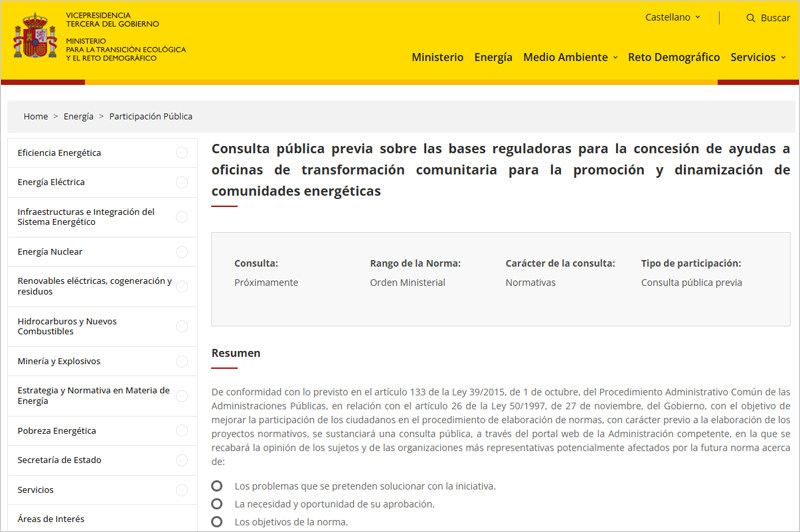The image size is (800, 532).
Task: Expand the Servicios top menu
Action: 758,57
